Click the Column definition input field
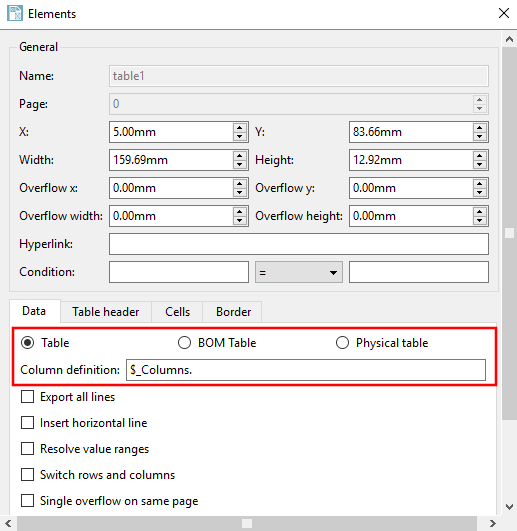517x531 pixels. pos(306,370)
